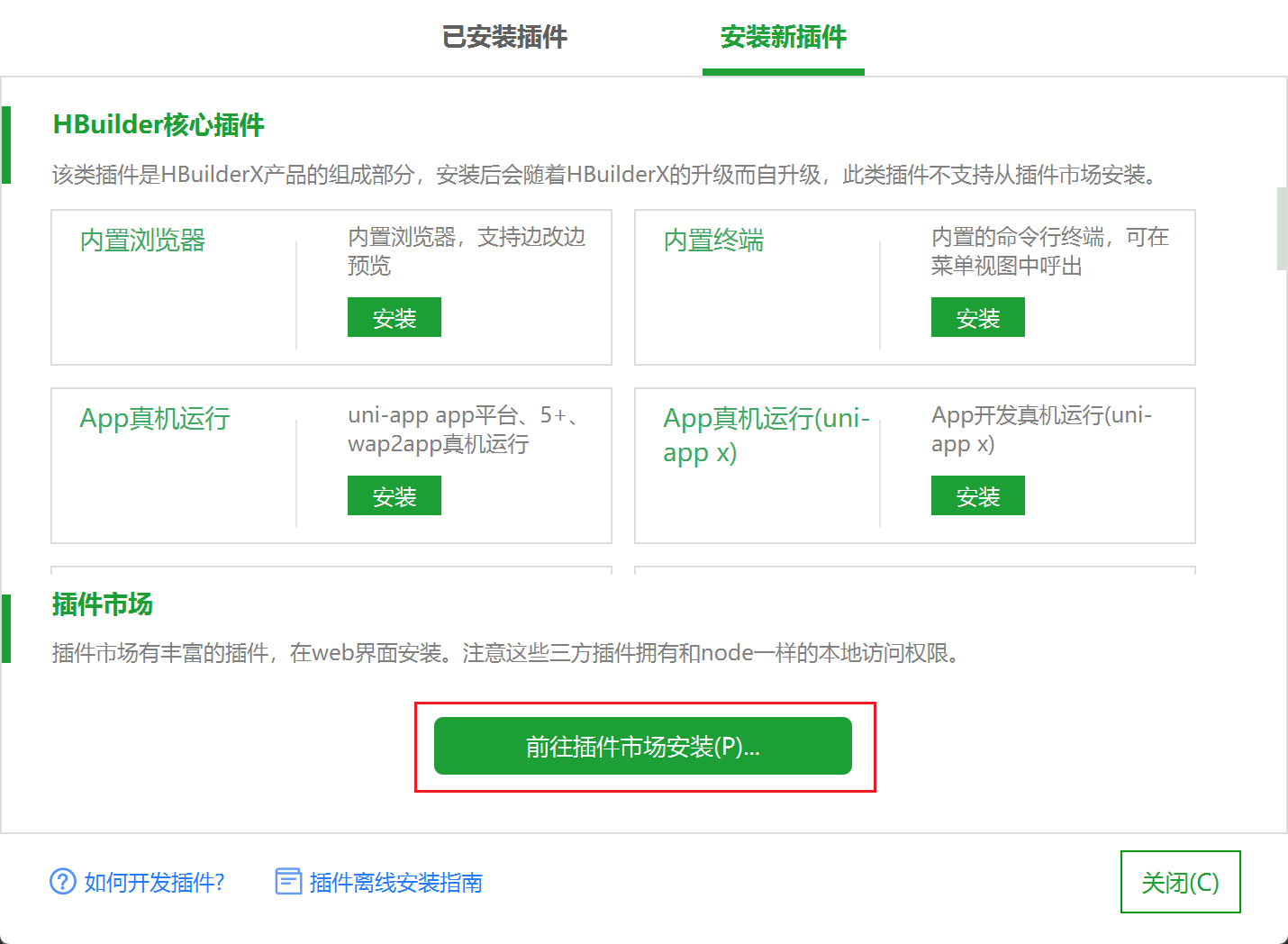Select the App真机运行 plugin card title

click(x=155, y=418)
